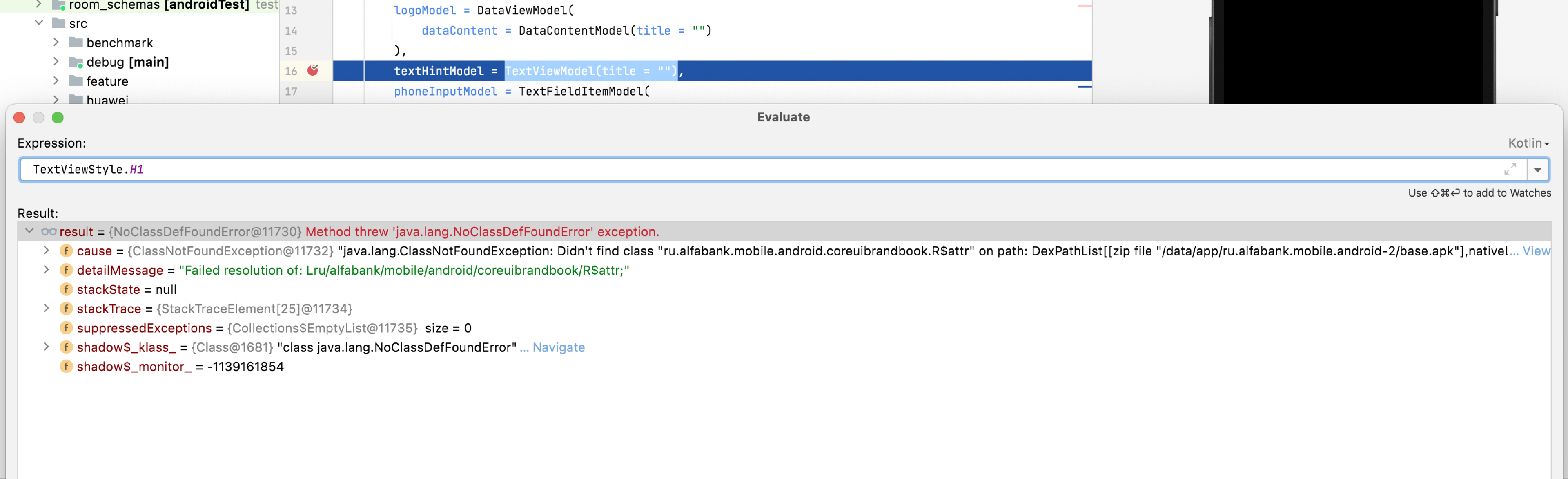Click the Navigate link for shadow$_klass_
Screen dimensions: 1568x479
[558, 347]
